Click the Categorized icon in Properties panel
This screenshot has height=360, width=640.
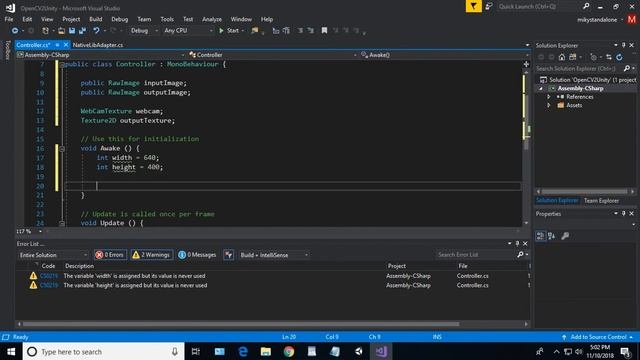point(540,236)
